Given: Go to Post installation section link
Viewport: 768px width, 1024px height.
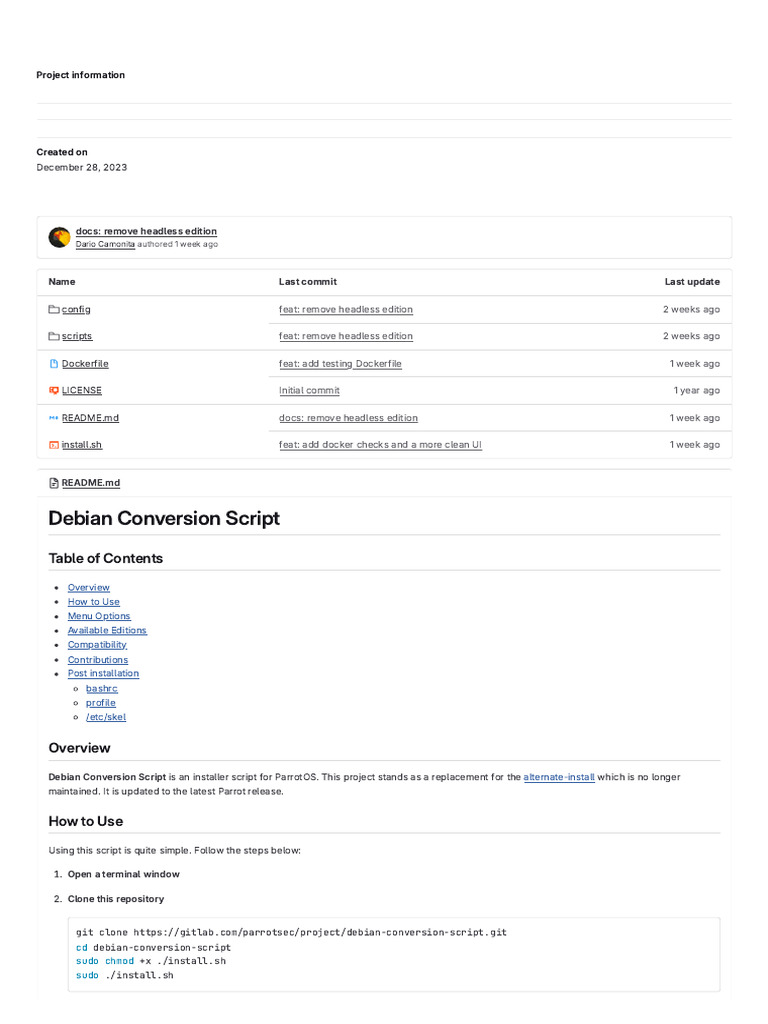Looking at the screenshot, I should click(103, 674).
